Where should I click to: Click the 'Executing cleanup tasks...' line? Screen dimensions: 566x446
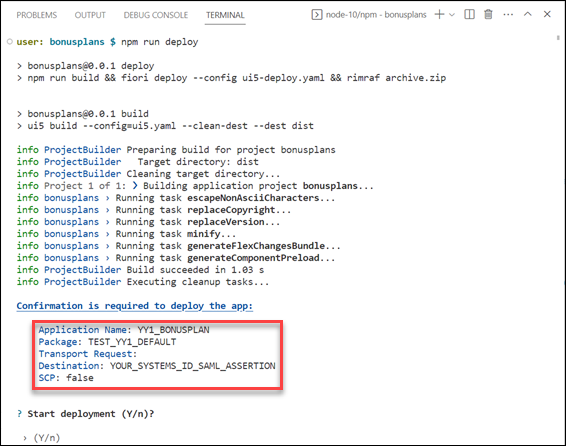(x=143, y=282)
